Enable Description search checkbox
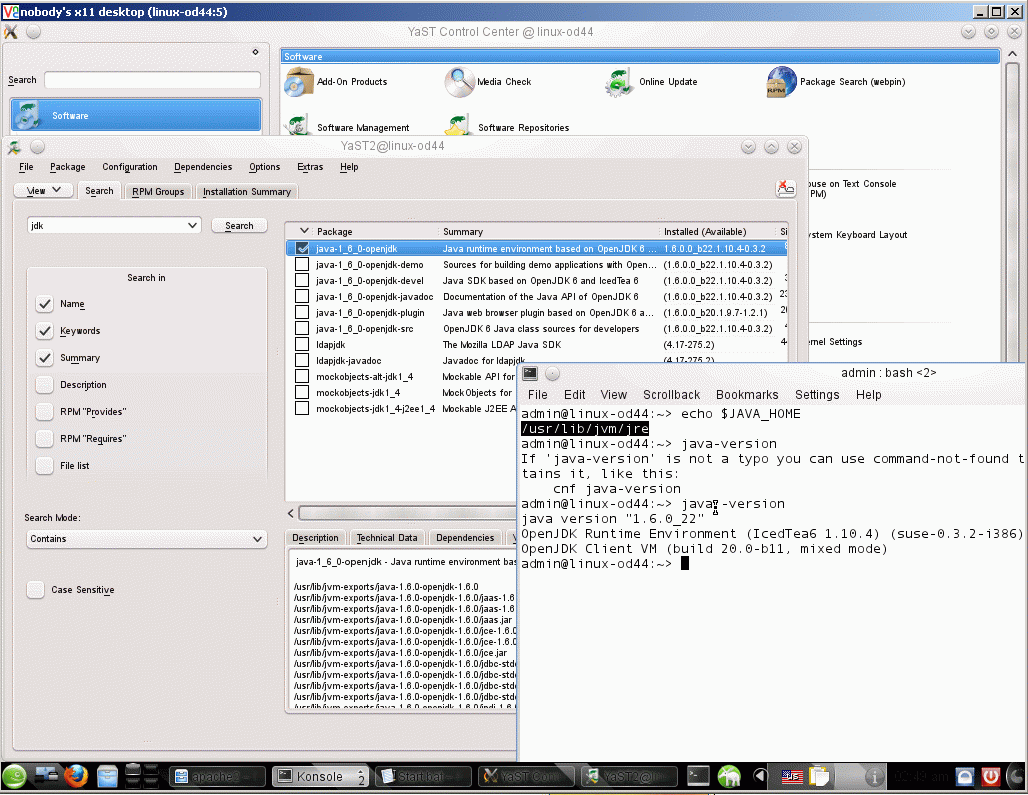 (45, 385)
